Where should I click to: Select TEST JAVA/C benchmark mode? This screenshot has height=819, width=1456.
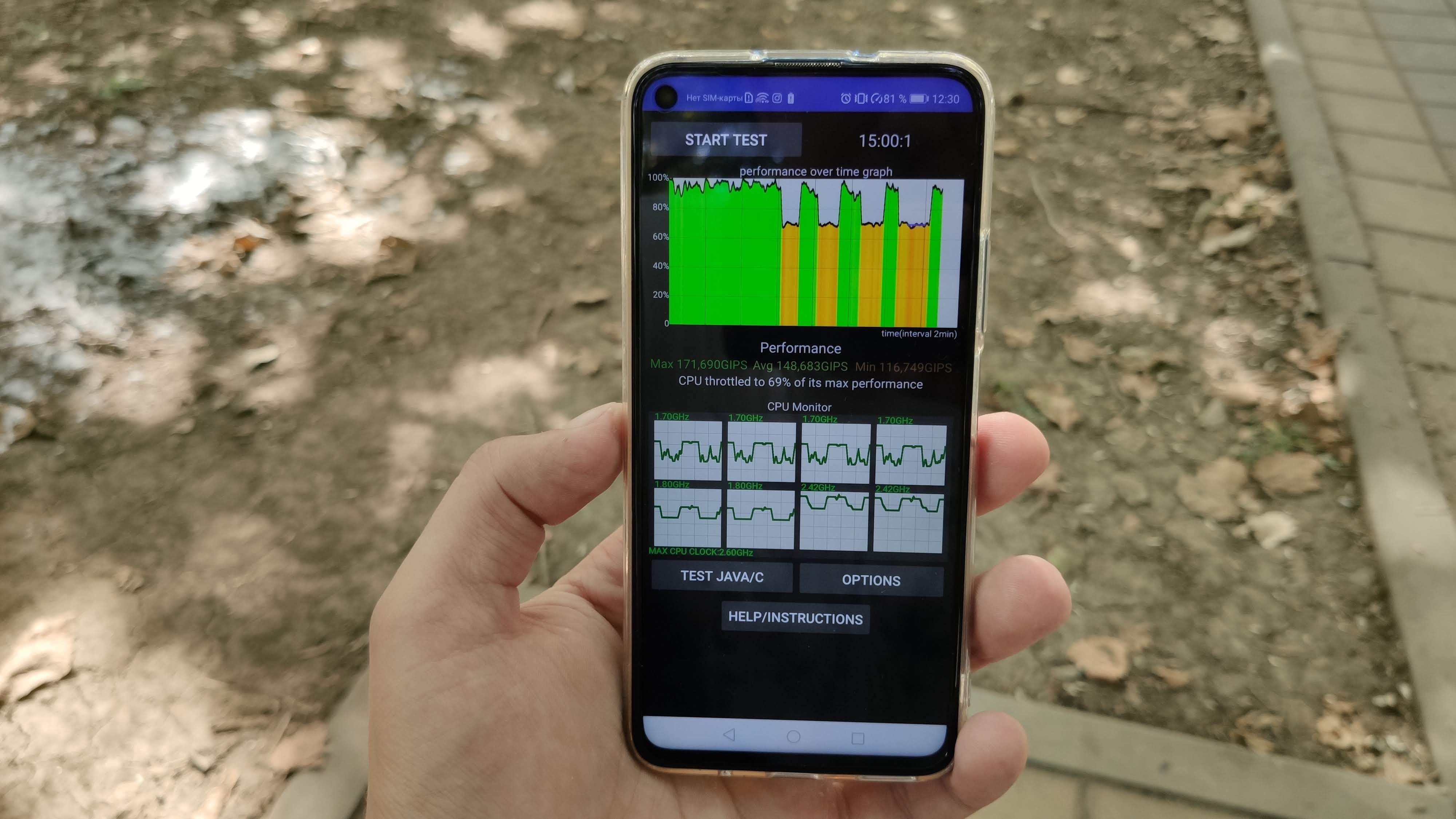point(722,579)
